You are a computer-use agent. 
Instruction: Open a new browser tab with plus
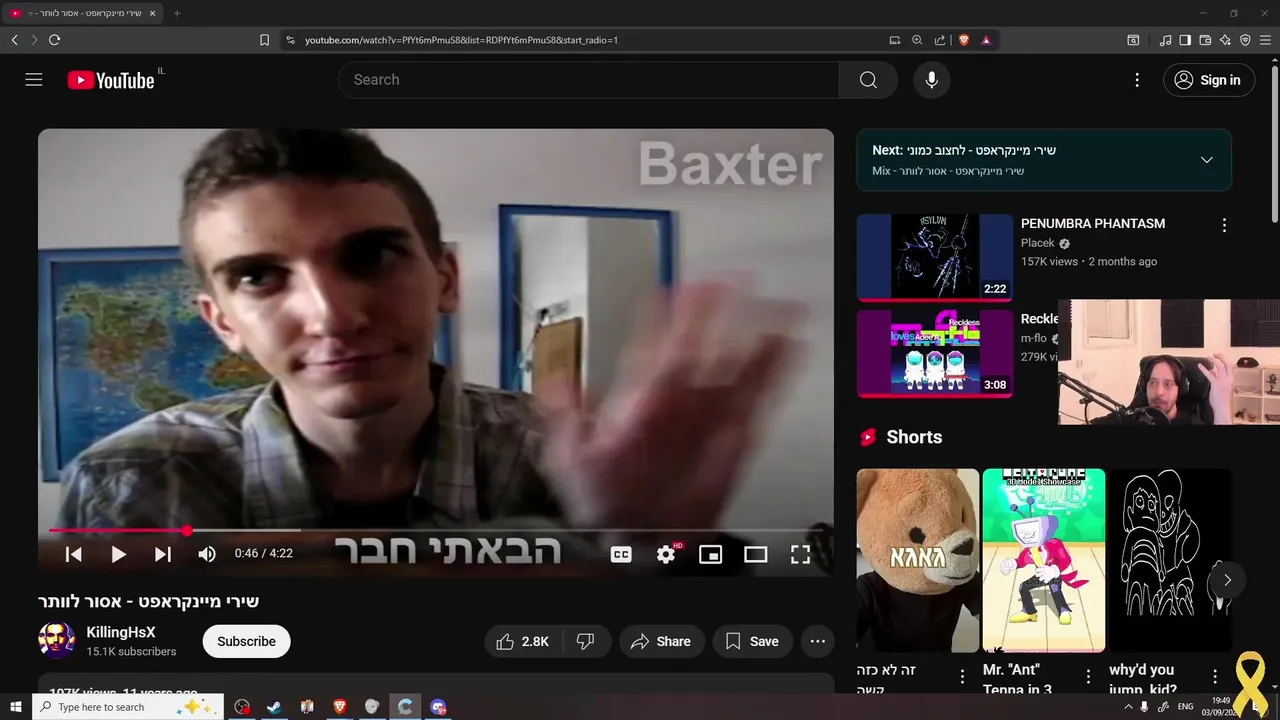(177, 13)
